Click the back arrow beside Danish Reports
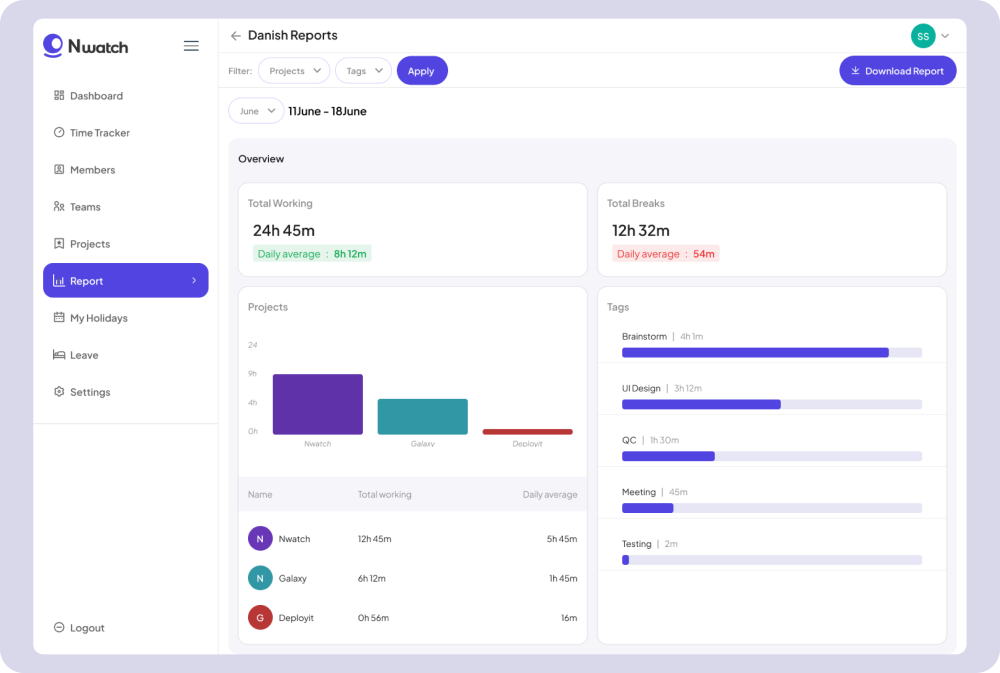Image resolution: width=1000 pixels, height=673 pixels. click(236, 36)
